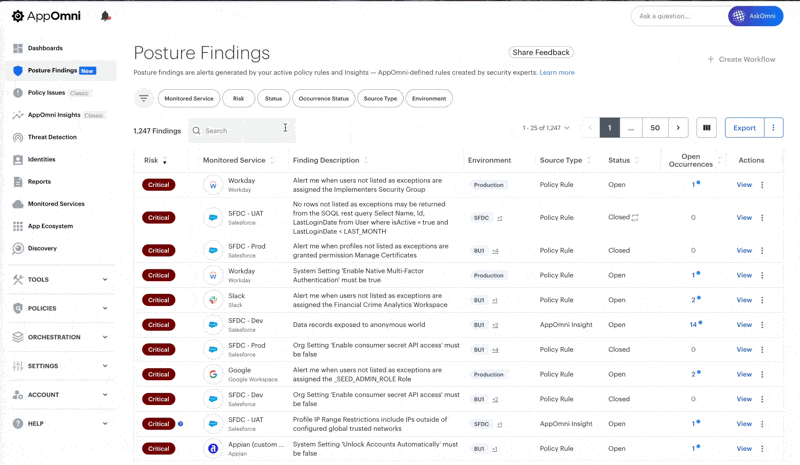800x465 pixels.
Task: Sort by Open Occurrences column
Action: coord(694,160)
